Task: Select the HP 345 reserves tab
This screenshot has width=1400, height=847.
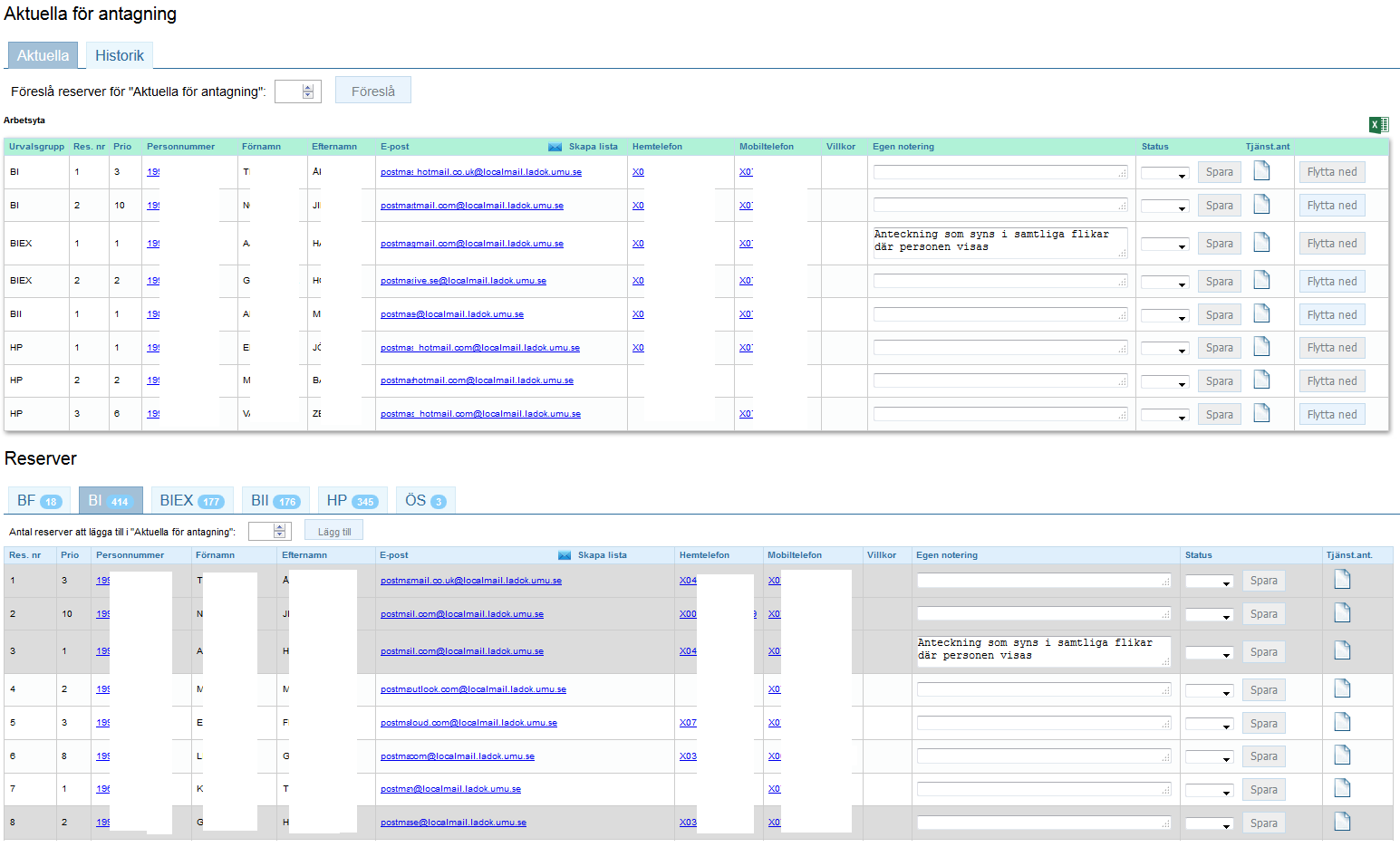Action: [x=352, y=501]
